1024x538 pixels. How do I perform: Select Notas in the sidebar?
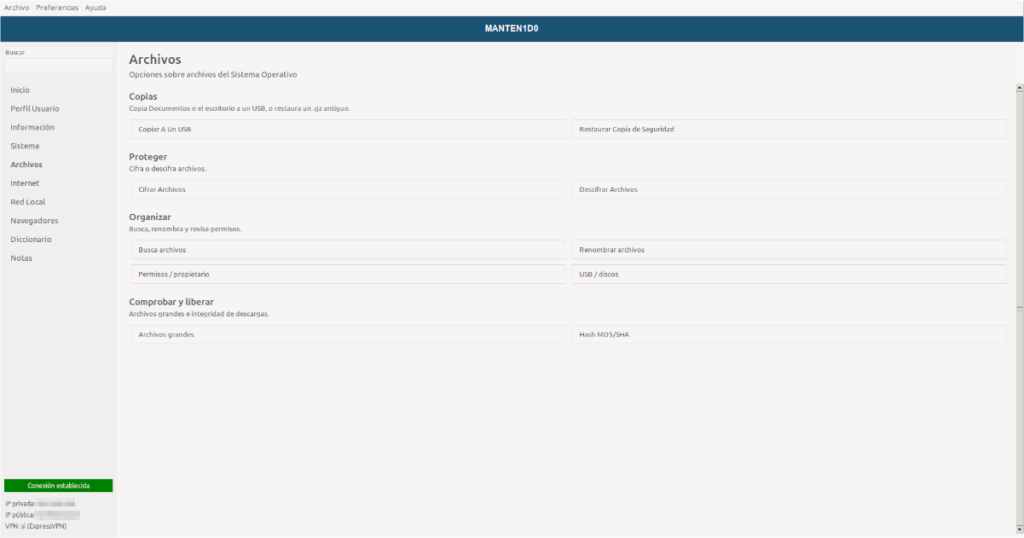21,258
